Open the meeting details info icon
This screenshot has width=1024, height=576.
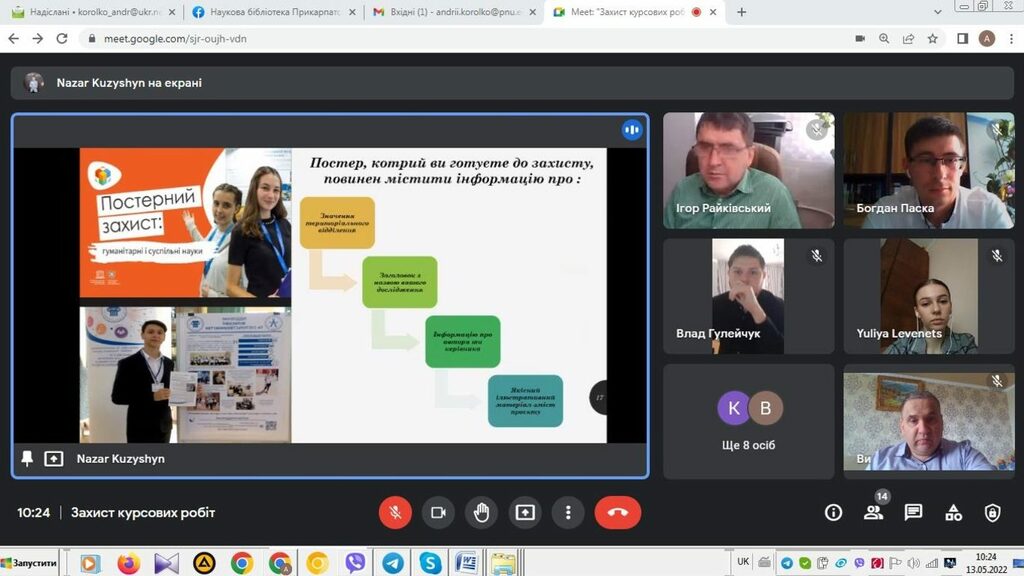[833, 513]
